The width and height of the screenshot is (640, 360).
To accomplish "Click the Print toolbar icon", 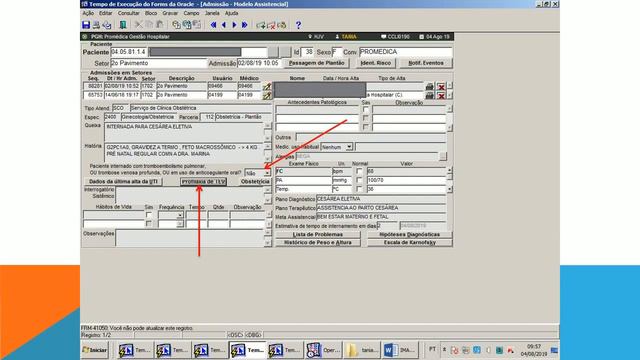I will [x=96, y=25].
